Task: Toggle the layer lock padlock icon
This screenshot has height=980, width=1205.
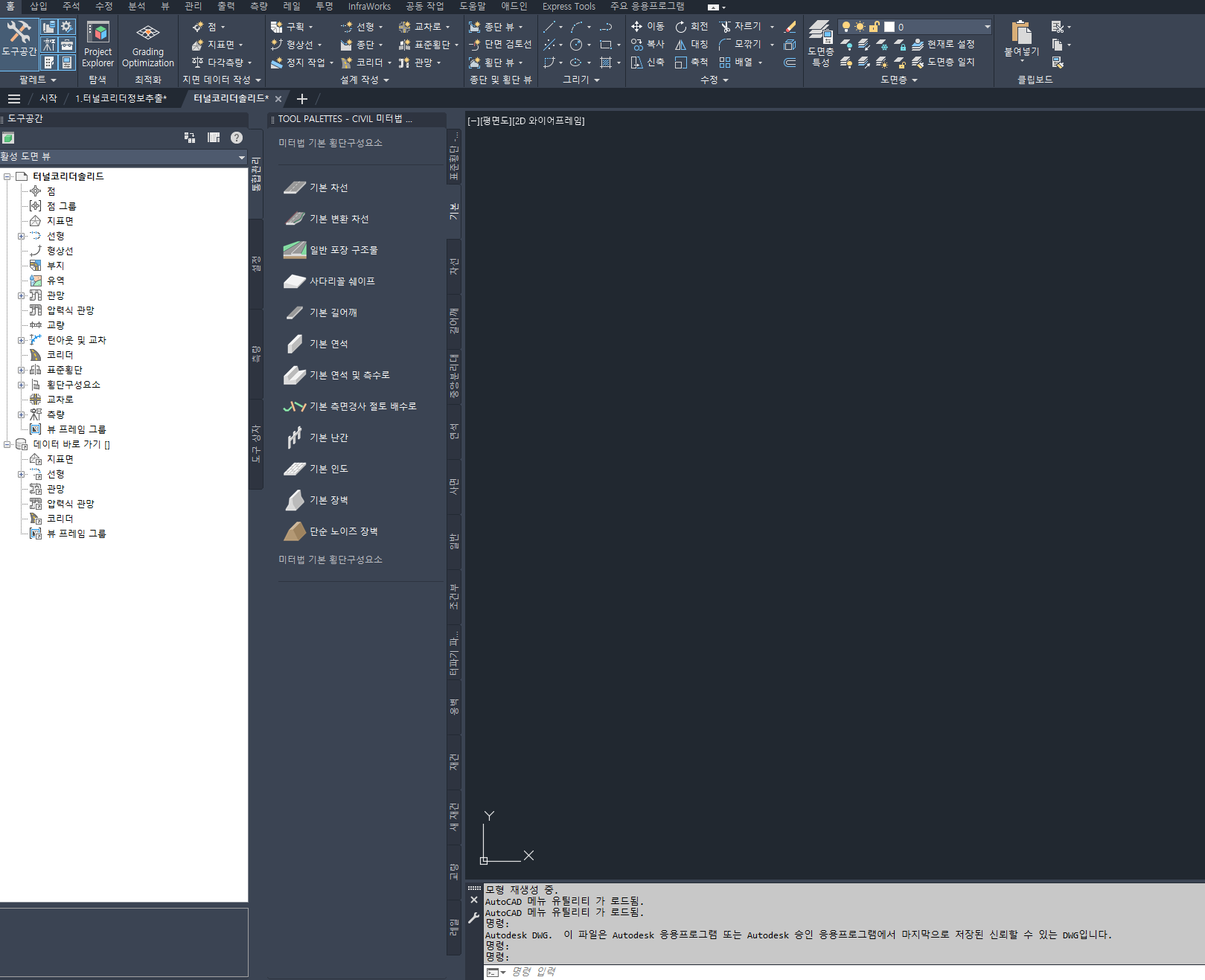Action: coord(875,27)
